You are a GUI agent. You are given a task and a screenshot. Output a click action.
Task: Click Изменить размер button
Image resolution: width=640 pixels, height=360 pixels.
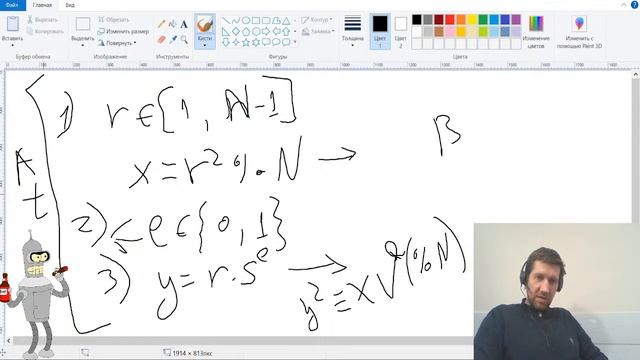pos(123,31)
